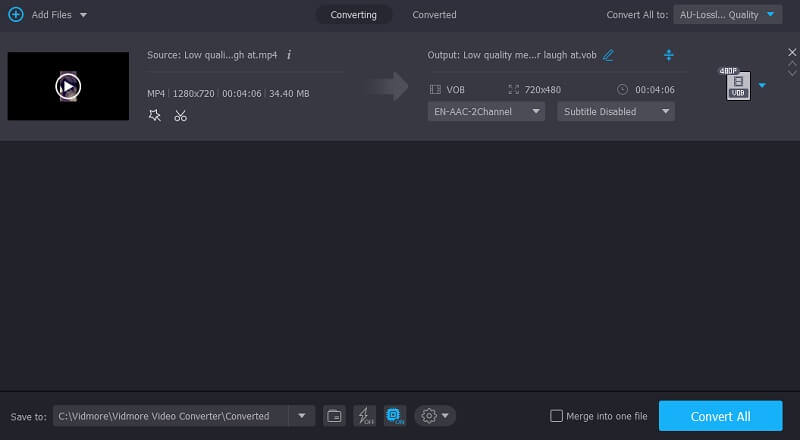Switch to the Converted tab
The width and height of the screenshot is (800, 440).
click(x=434, y=15)
